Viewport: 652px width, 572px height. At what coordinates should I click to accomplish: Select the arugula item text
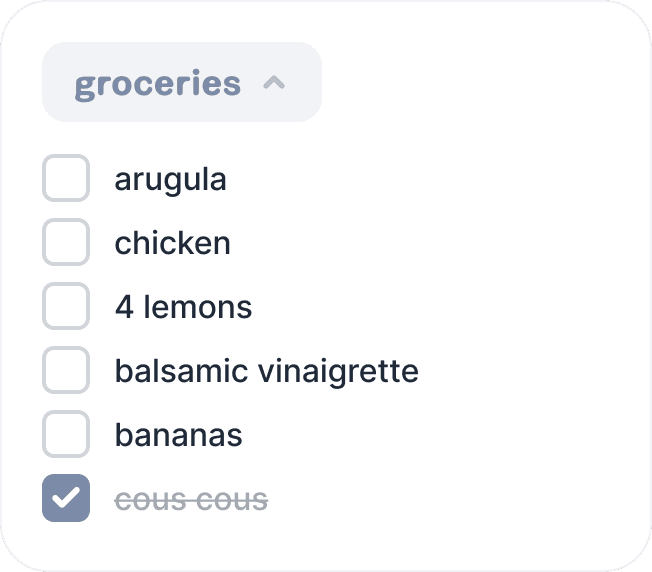(170, 180)
